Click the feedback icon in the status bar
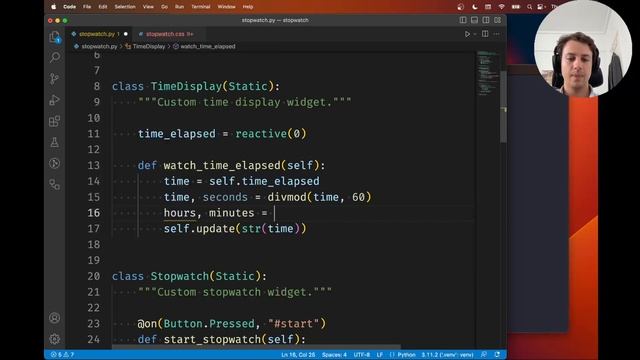The image size is (640, 360). (x=484, y=355)
